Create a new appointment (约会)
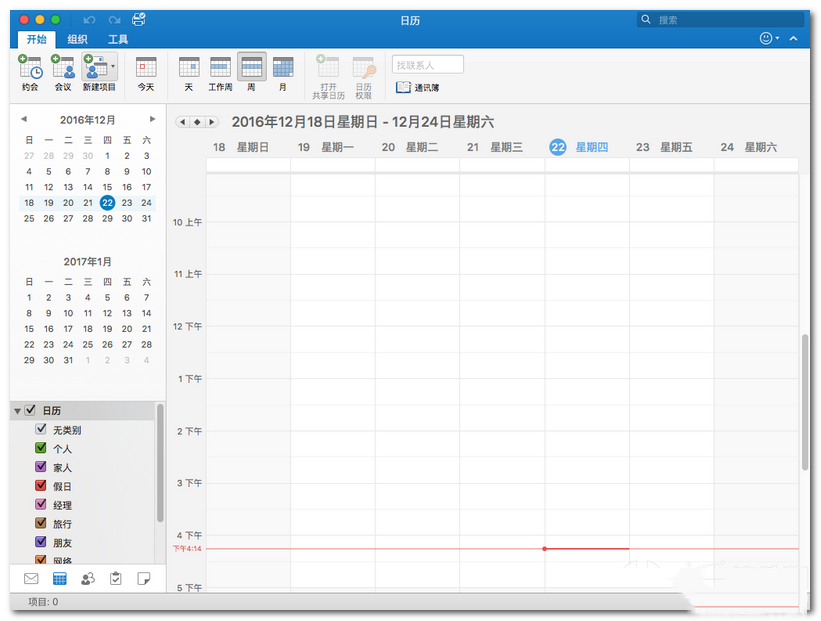821x621 pixels. (x=30, y=73)
